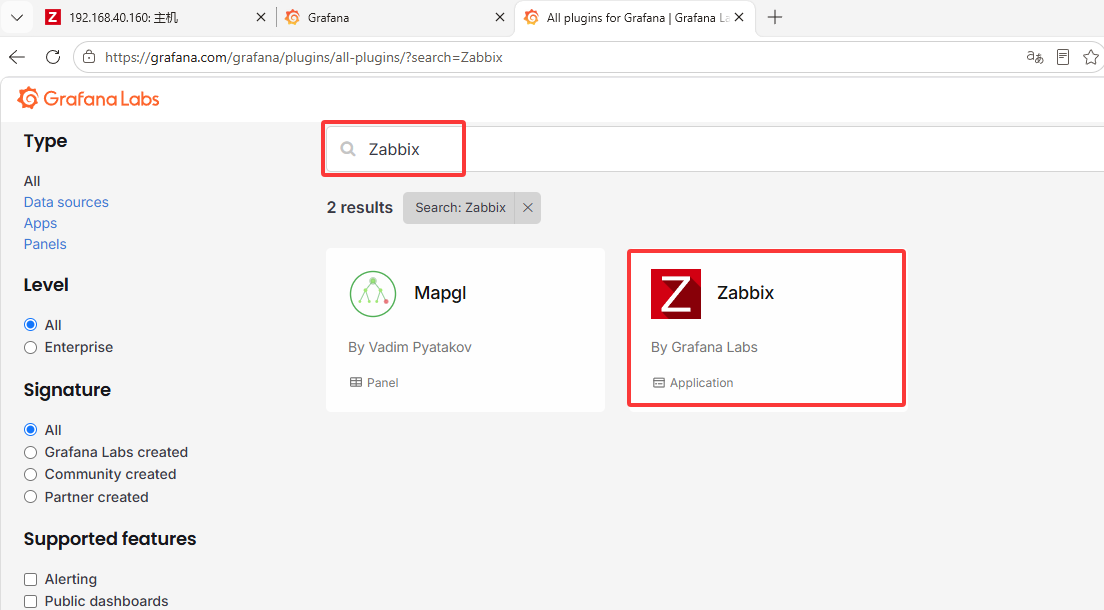Click the translate page icon
The width and height of the screenshot is (1104, 610).
click(x=1034, y=57)
